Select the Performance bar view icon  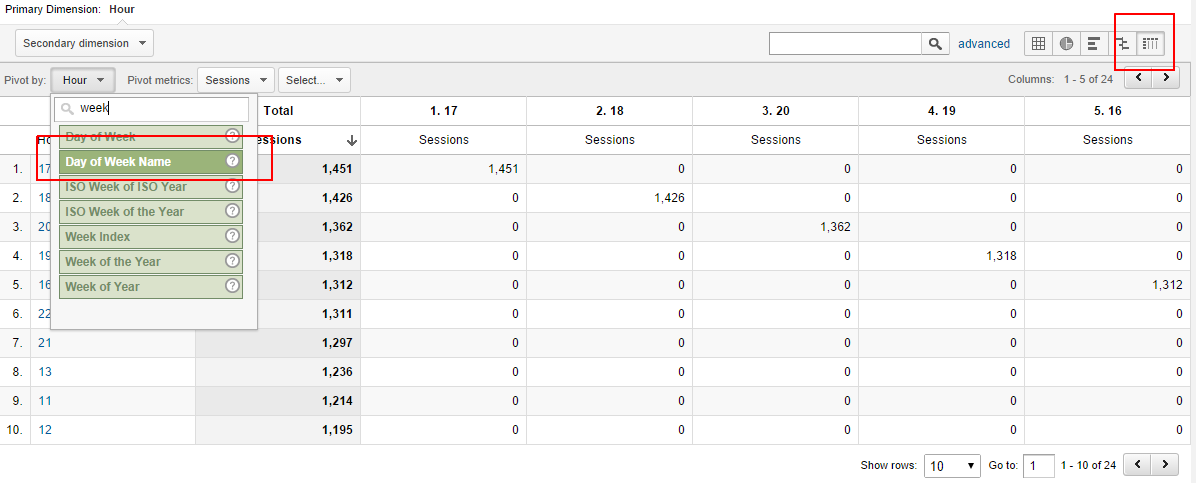1094,44
